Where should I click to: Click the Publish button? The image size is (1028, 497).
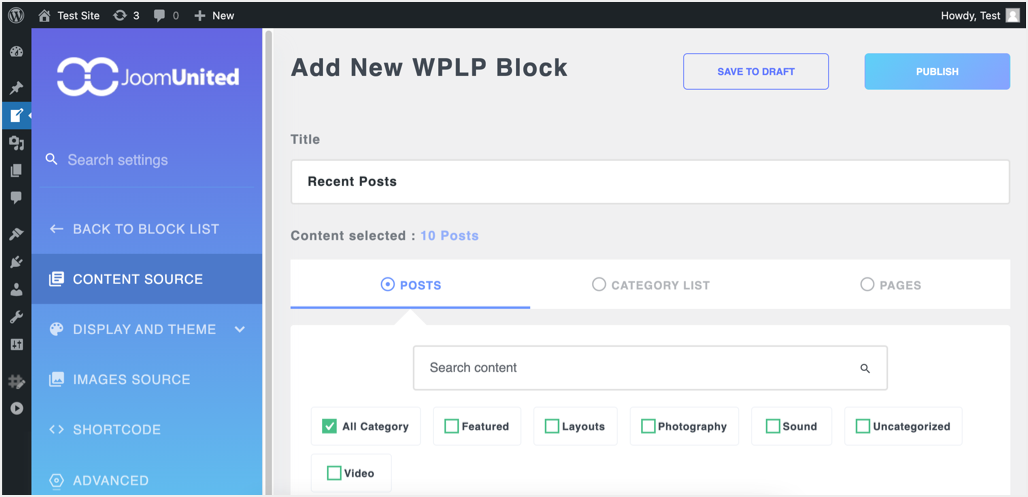coord(937,71)
